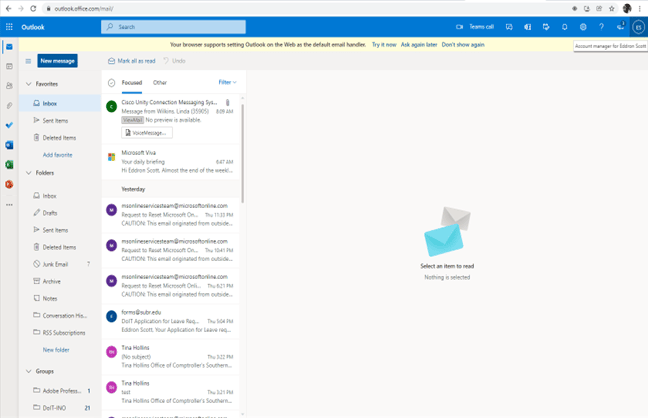Open the Filter dropdown
This screenshot has width=648, height=418.
[x=227, y=82]
